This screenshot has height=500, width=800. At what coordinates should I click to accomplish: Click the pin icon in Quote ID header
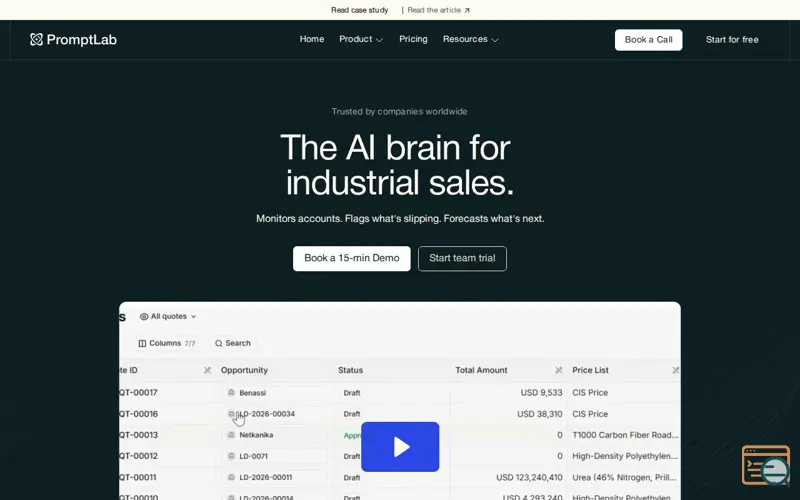[x=207, y=370]
